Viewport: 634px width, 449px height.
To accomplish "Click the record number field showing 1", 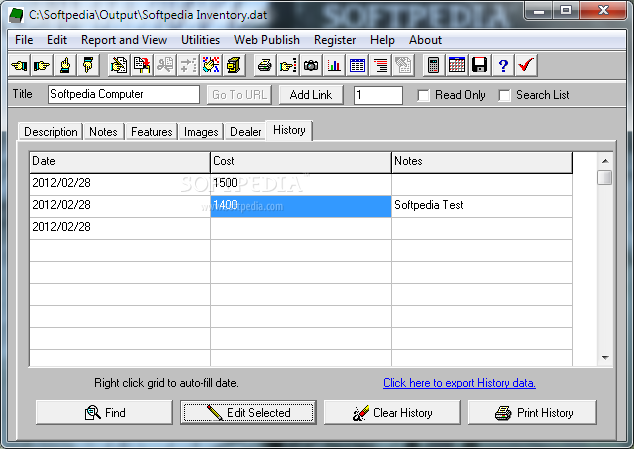I will point(378,95).
